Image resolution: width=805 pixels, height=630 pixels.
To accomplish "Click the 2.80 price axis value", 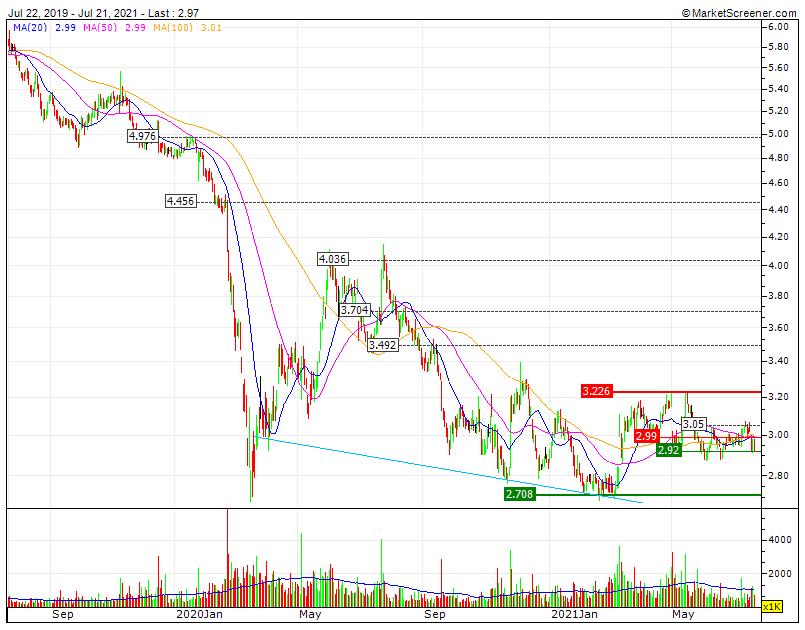I will point(778,475).
